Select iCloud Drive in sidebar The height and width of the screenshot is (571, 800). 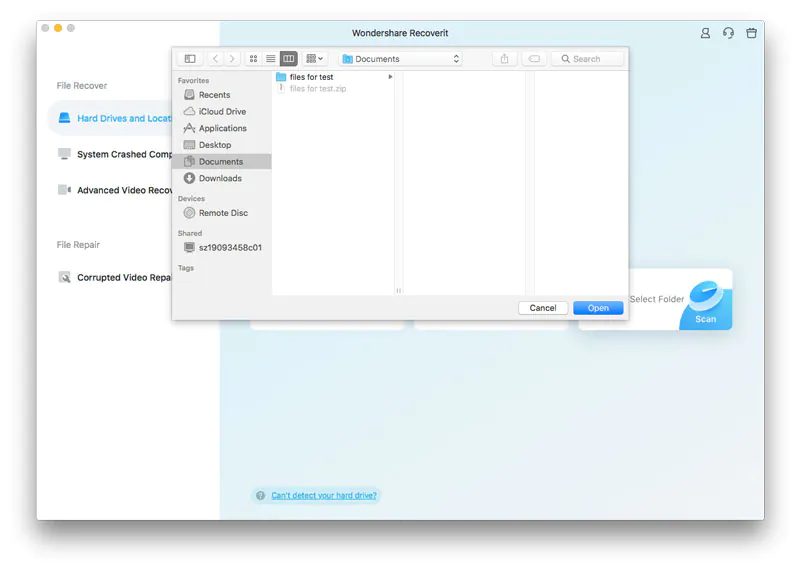(x=221, y=111)
